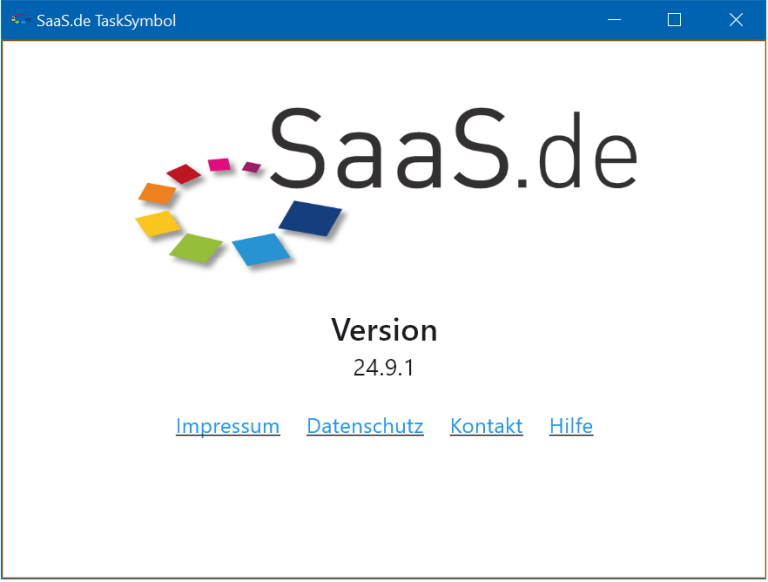768x582 pixels.
Task: Click the green square in logo
Action: (196, 246)
